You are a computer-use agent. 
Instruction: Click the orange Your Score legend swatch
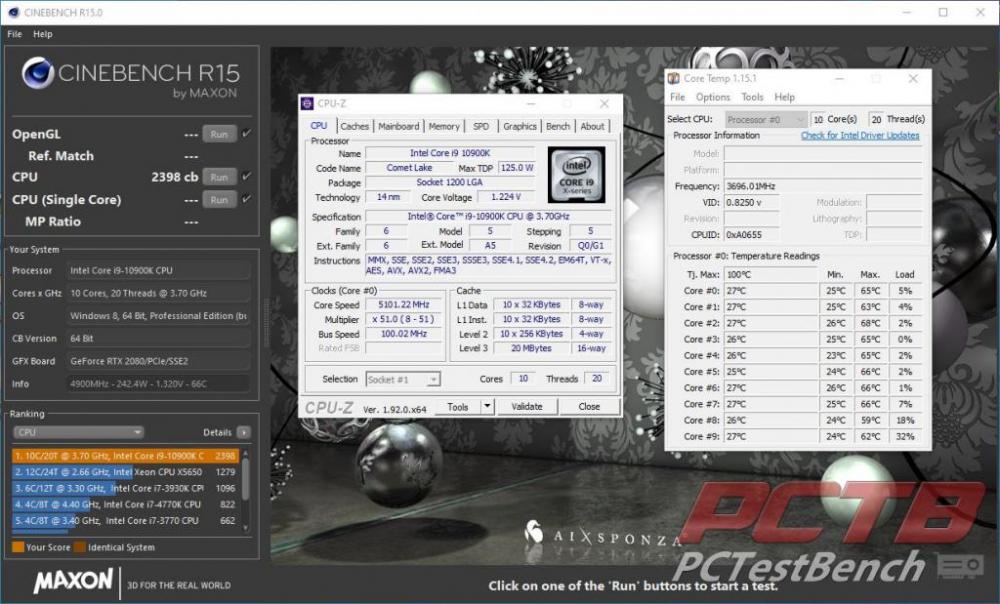coord(18,547)
